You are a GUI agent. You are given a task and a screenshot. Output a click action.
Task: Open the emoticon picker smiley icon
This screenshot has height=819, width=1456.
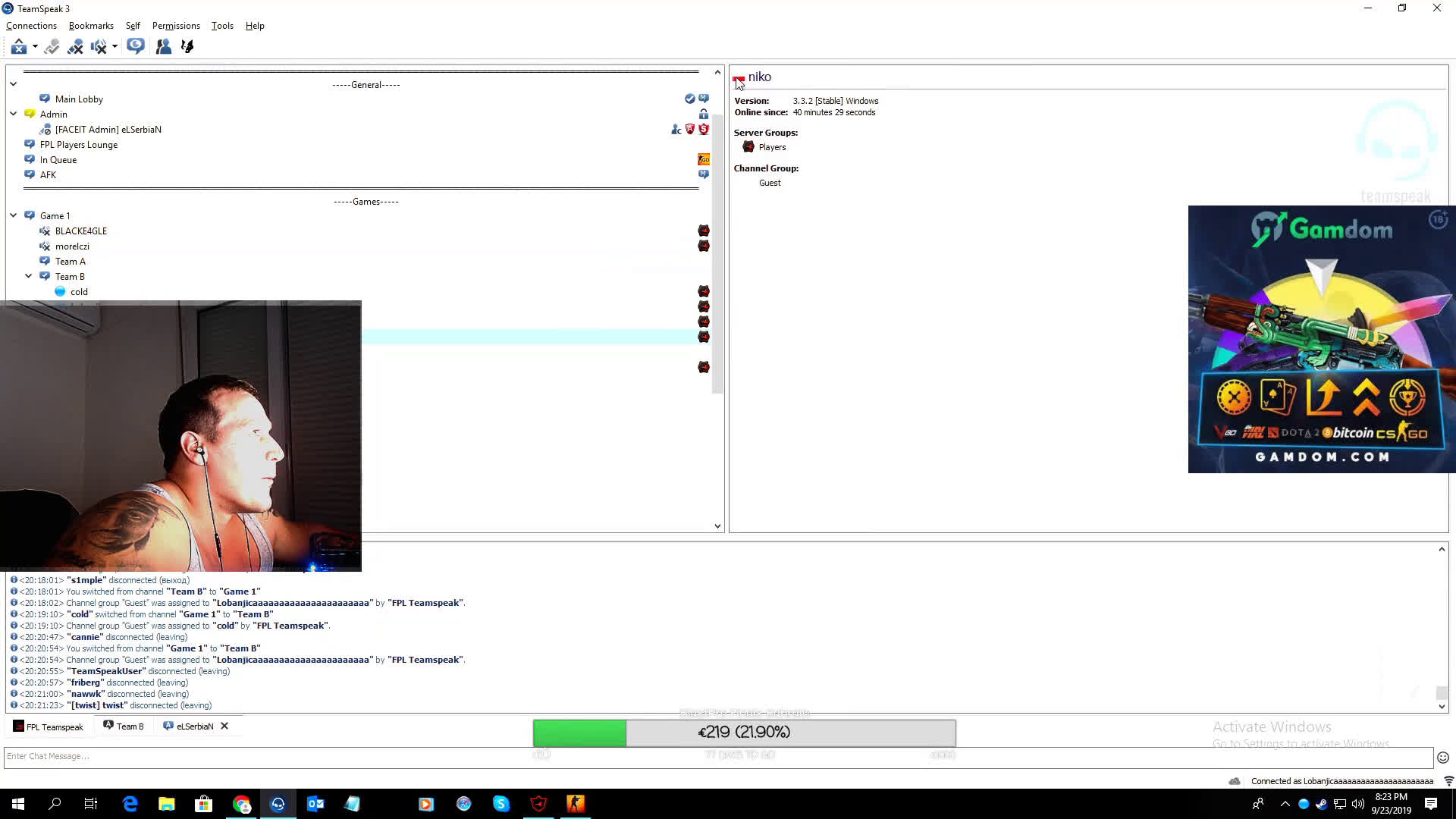pyautogui.click(x=1443, y=757)
